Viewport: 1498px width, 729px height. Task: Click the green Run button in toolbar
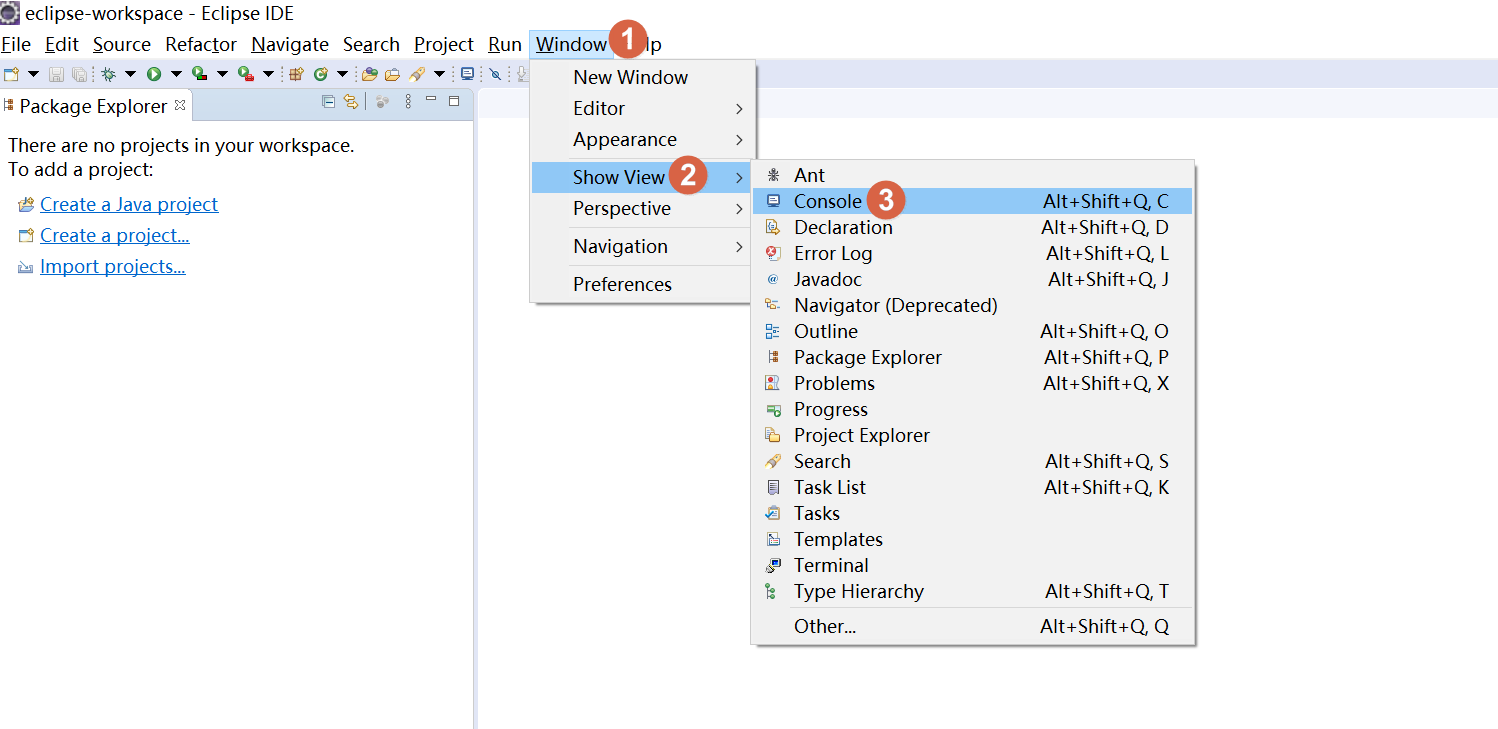click(154, 74)
